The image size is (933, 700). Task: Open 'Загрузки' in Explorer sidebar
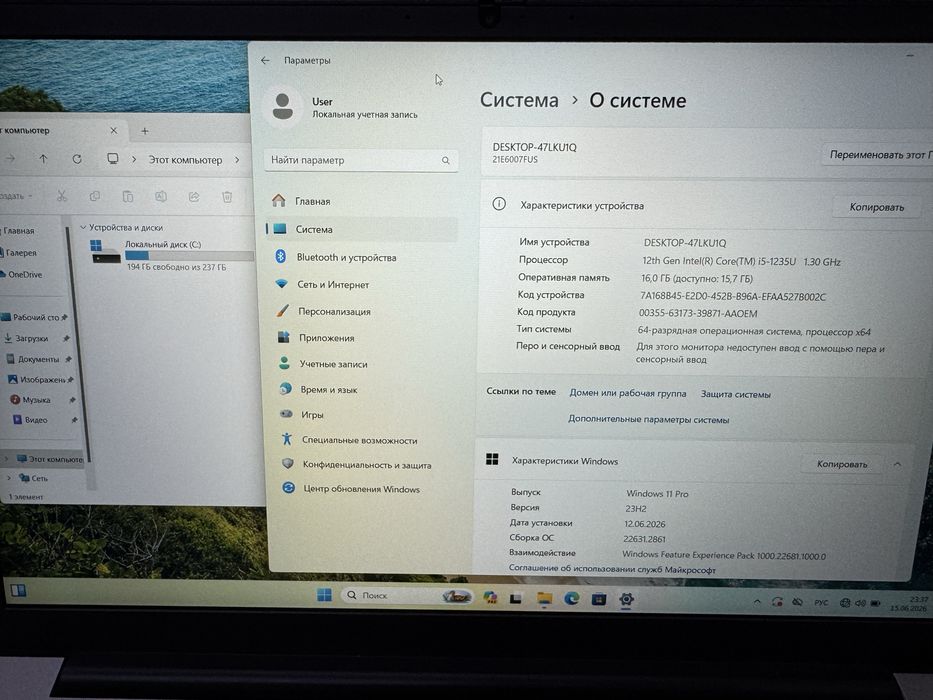[31, 338]
